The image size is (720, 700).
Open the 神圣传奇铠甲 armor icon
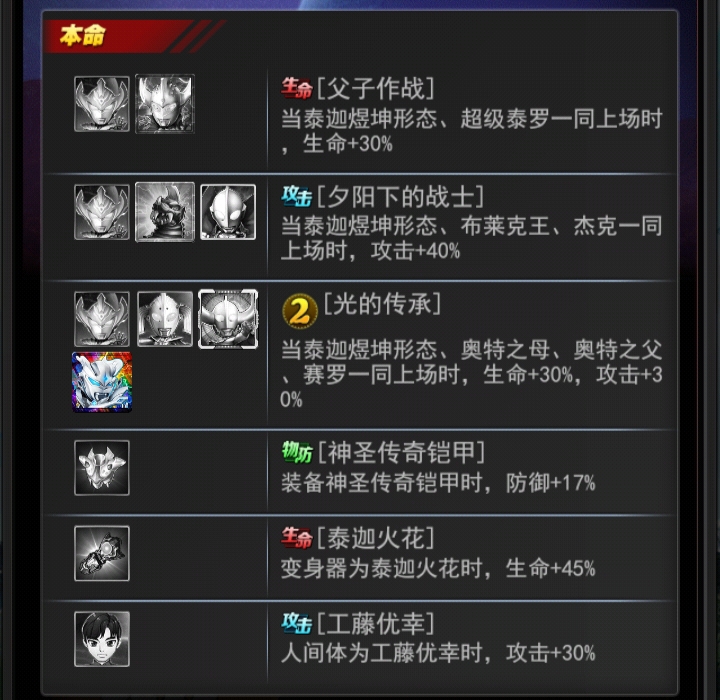102,468
